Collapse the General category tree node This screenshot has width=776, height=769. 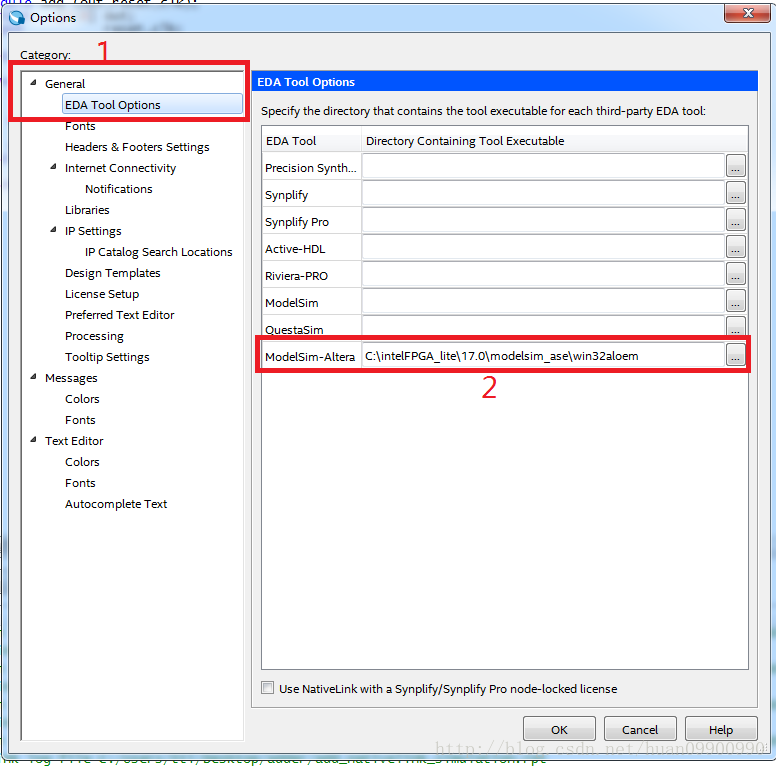(x=34, y=83)
